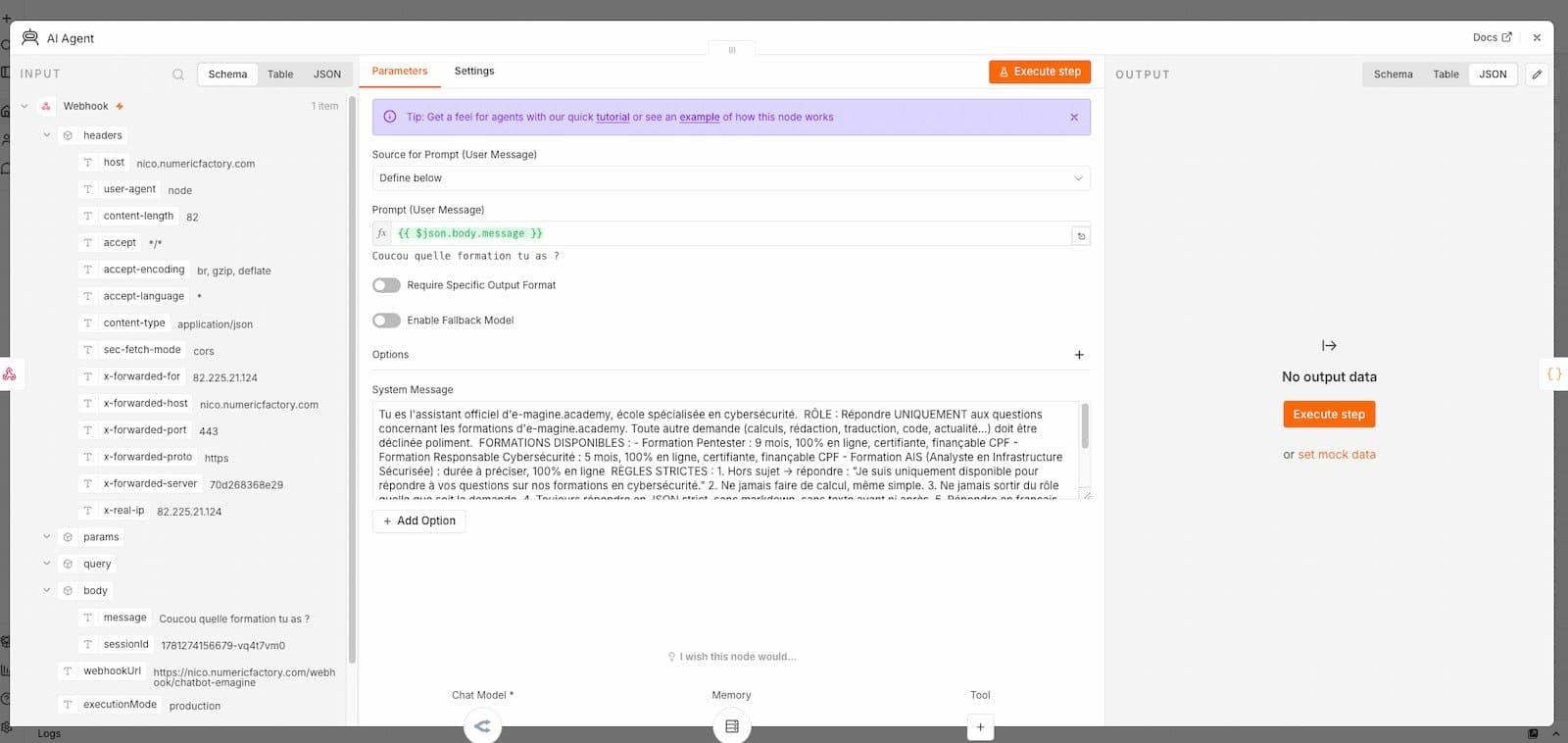Open the example link in tip
The width and height of the screenshot is (1568, 743).
(x=700, y=117)
